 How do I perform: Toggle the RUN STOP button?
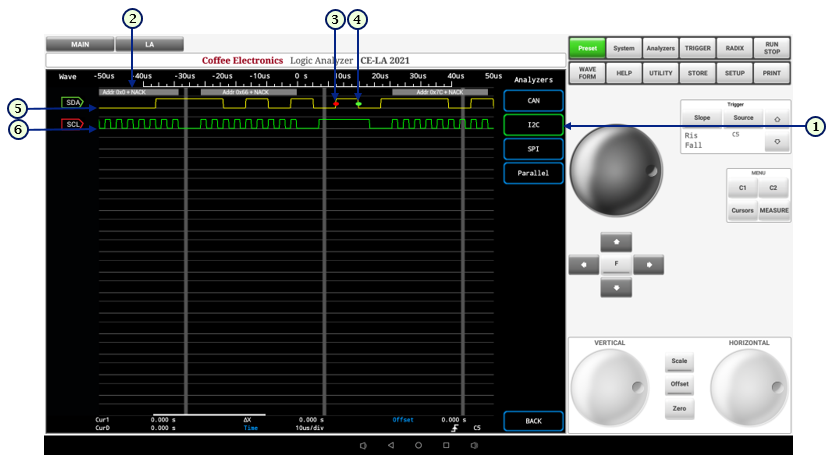(771, 47)
